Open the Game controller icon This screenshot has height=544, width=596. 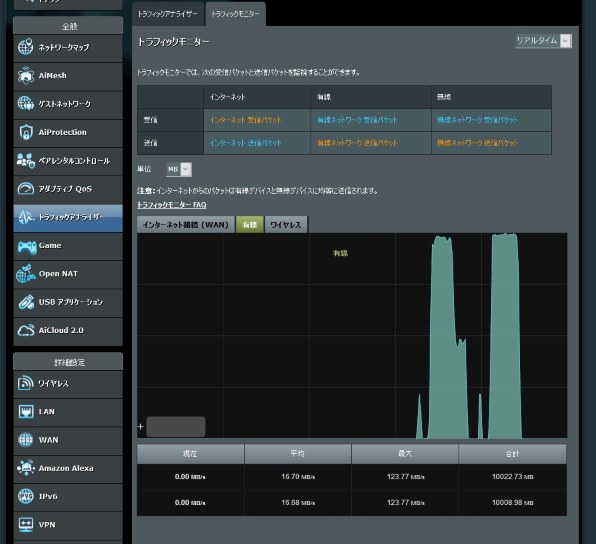click(x=27, y=247)
